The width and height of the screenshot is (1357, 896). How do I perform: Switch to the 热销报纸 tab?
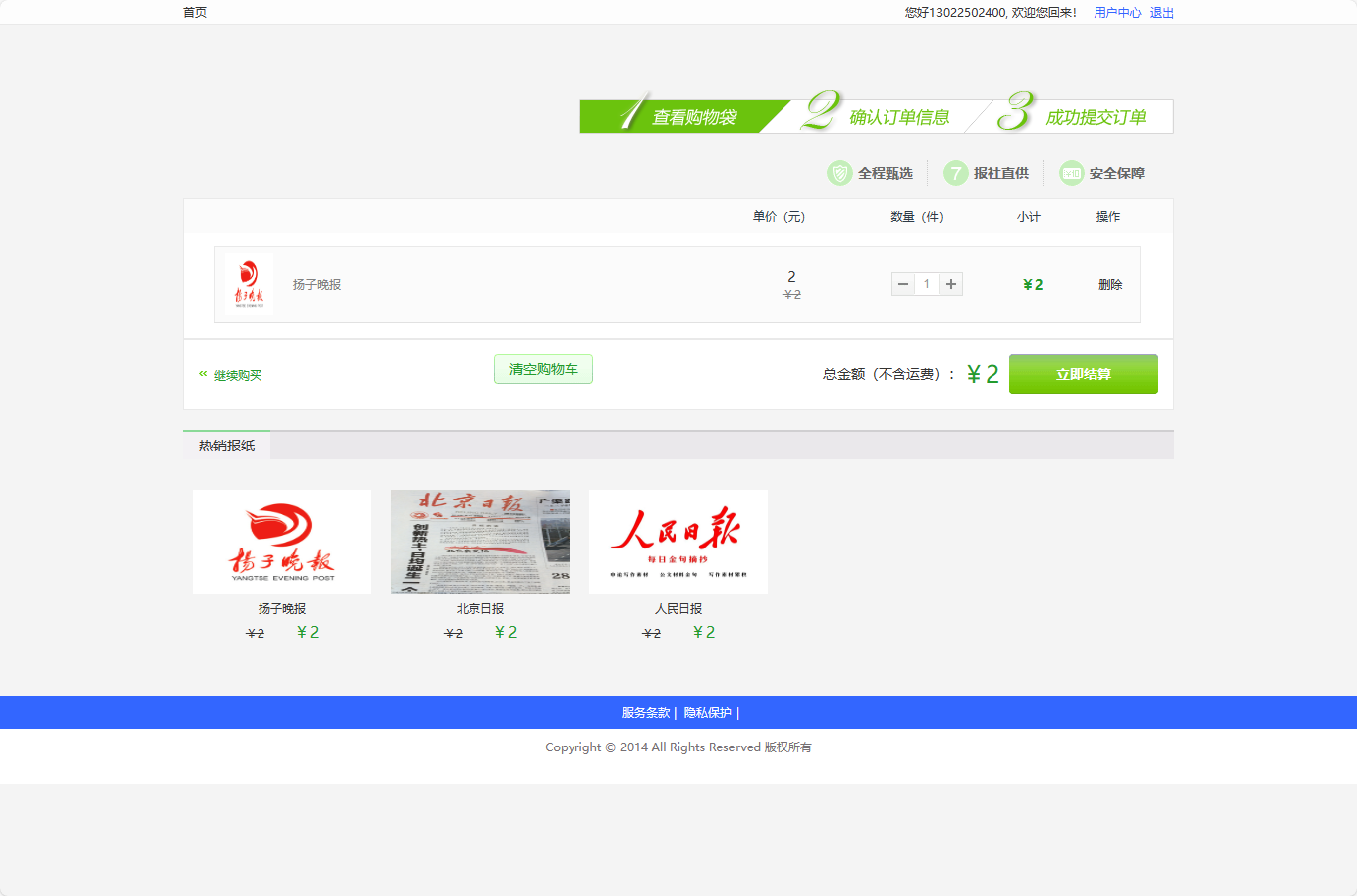coord(226,445)
